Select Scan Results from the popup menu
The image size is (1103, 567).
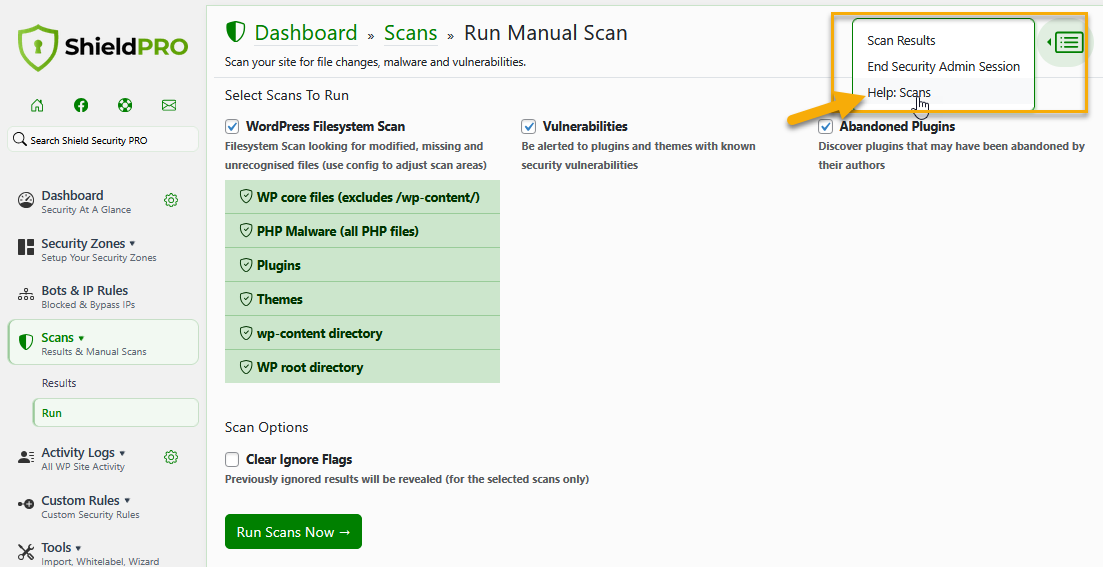tap(901, 41)
